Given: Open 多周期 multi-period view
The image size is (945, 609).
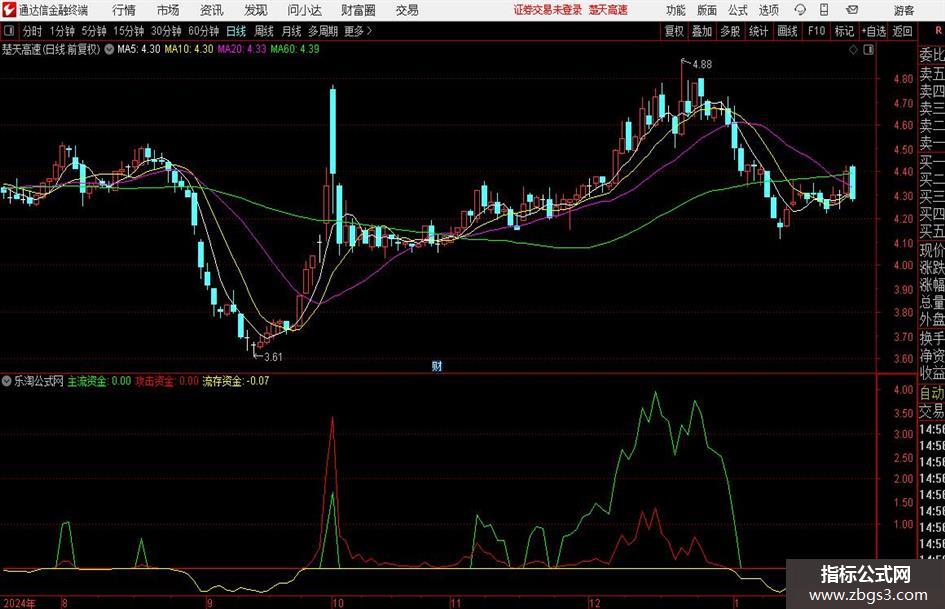Looking at the screenshot, I should 322,31.
